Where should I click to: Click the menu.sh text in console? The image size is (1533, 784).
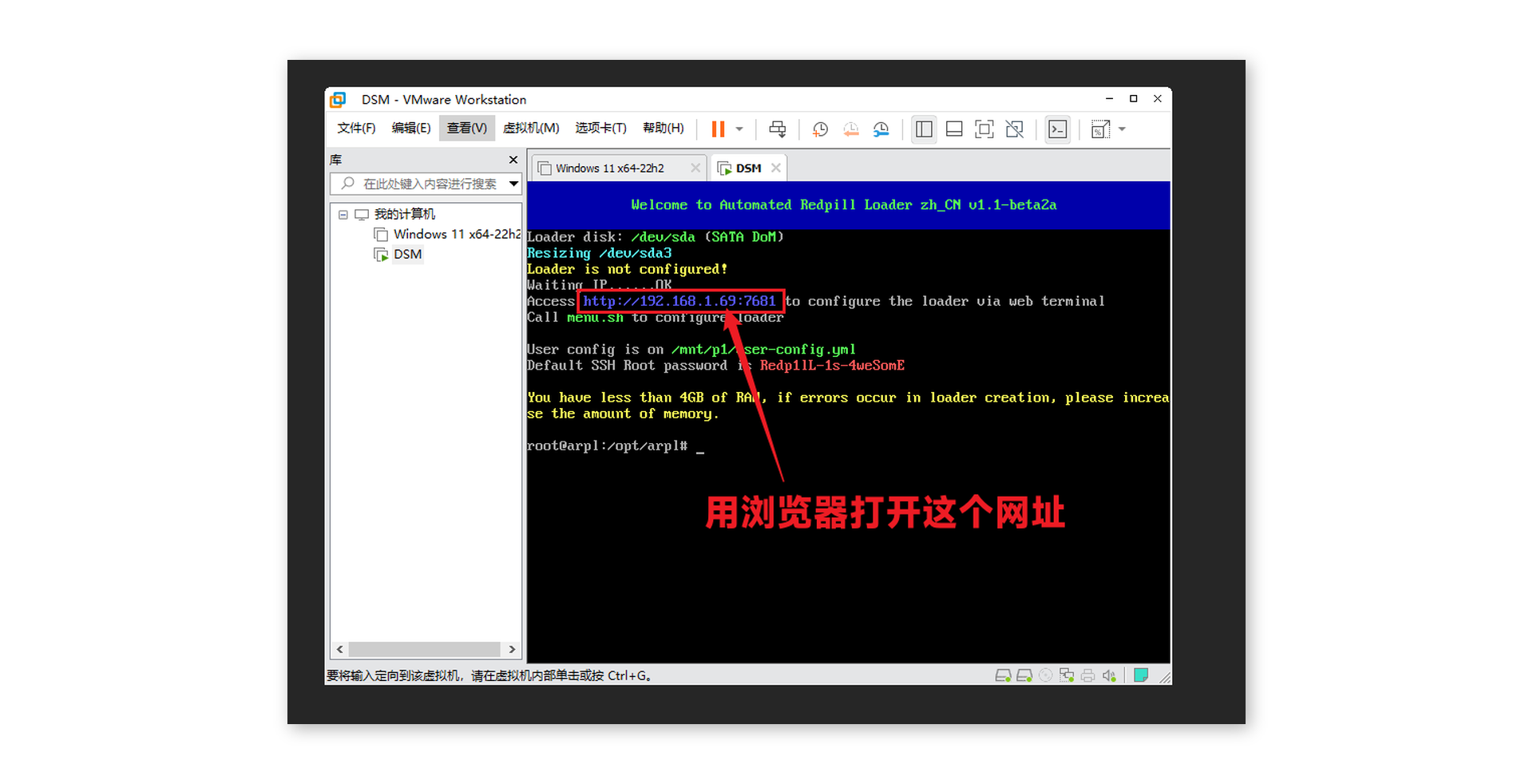[595, 318]
